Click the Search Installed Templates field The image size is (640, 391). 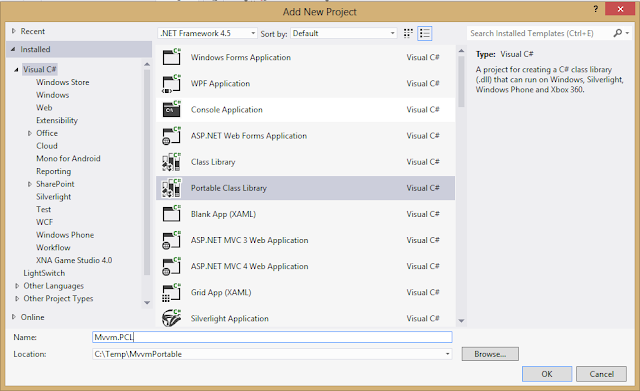pos(539,33)
